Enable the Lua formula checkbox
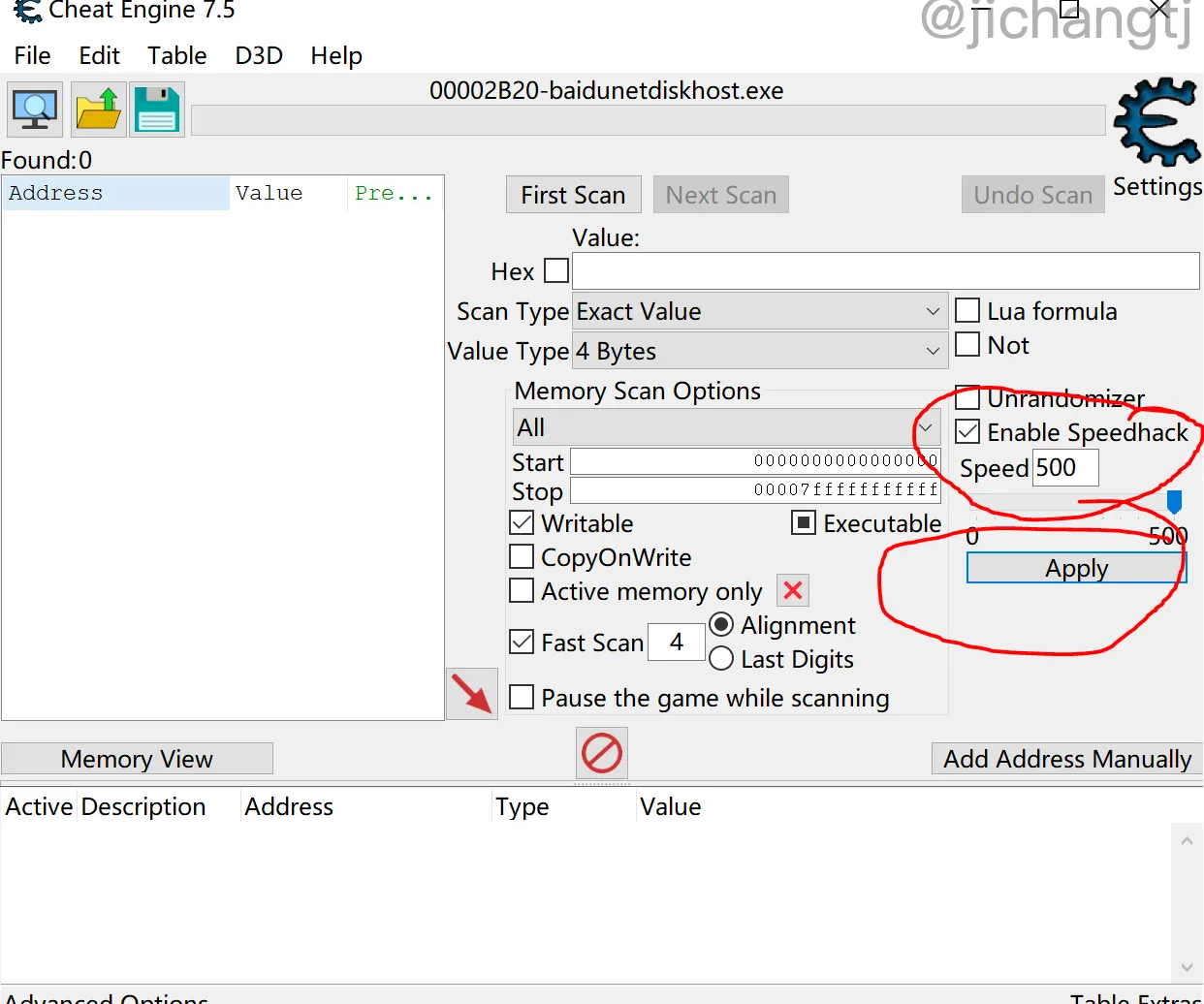 [967, 310]
